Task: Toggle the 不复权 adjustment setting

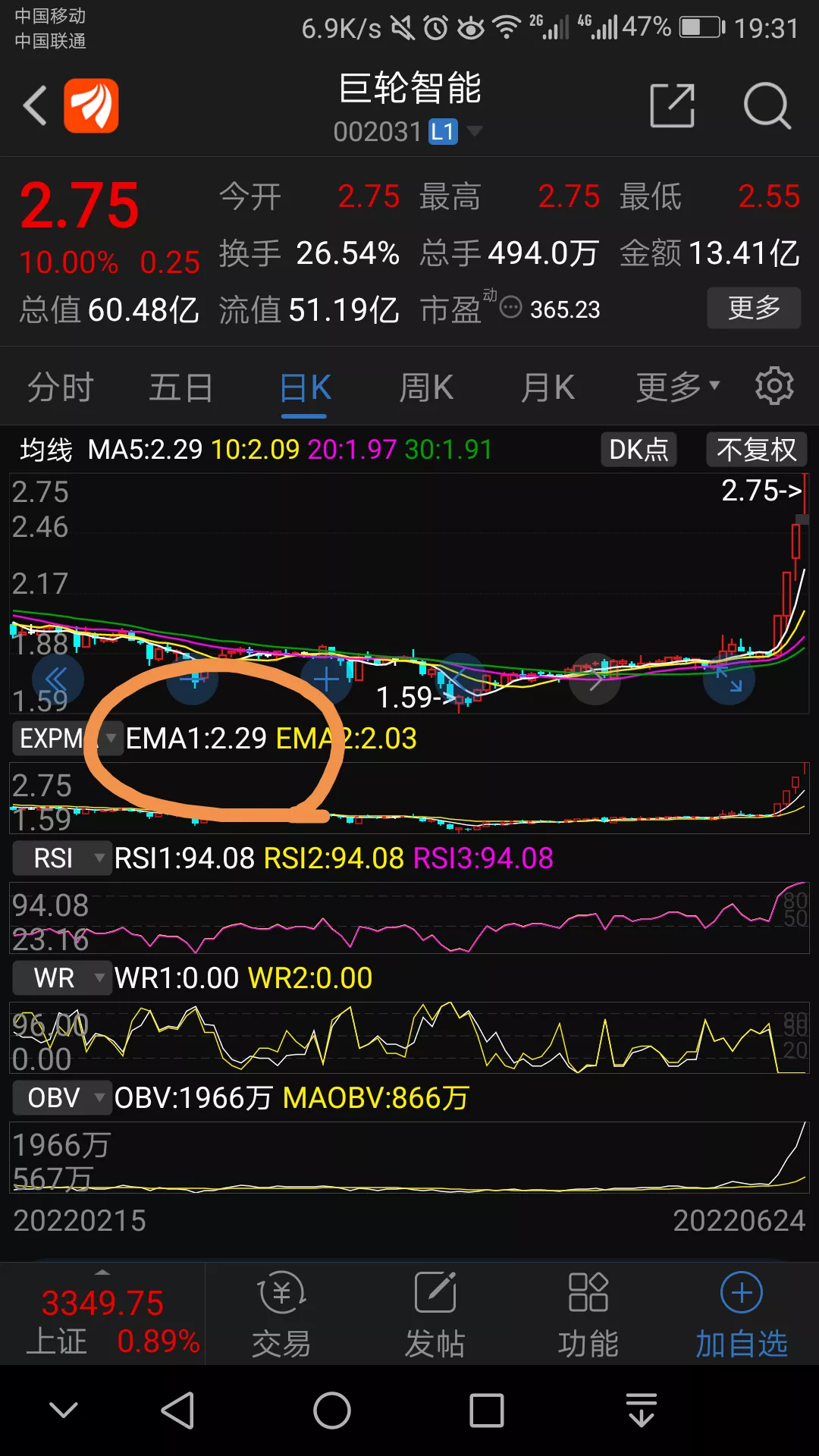Action: coord(757,450)
